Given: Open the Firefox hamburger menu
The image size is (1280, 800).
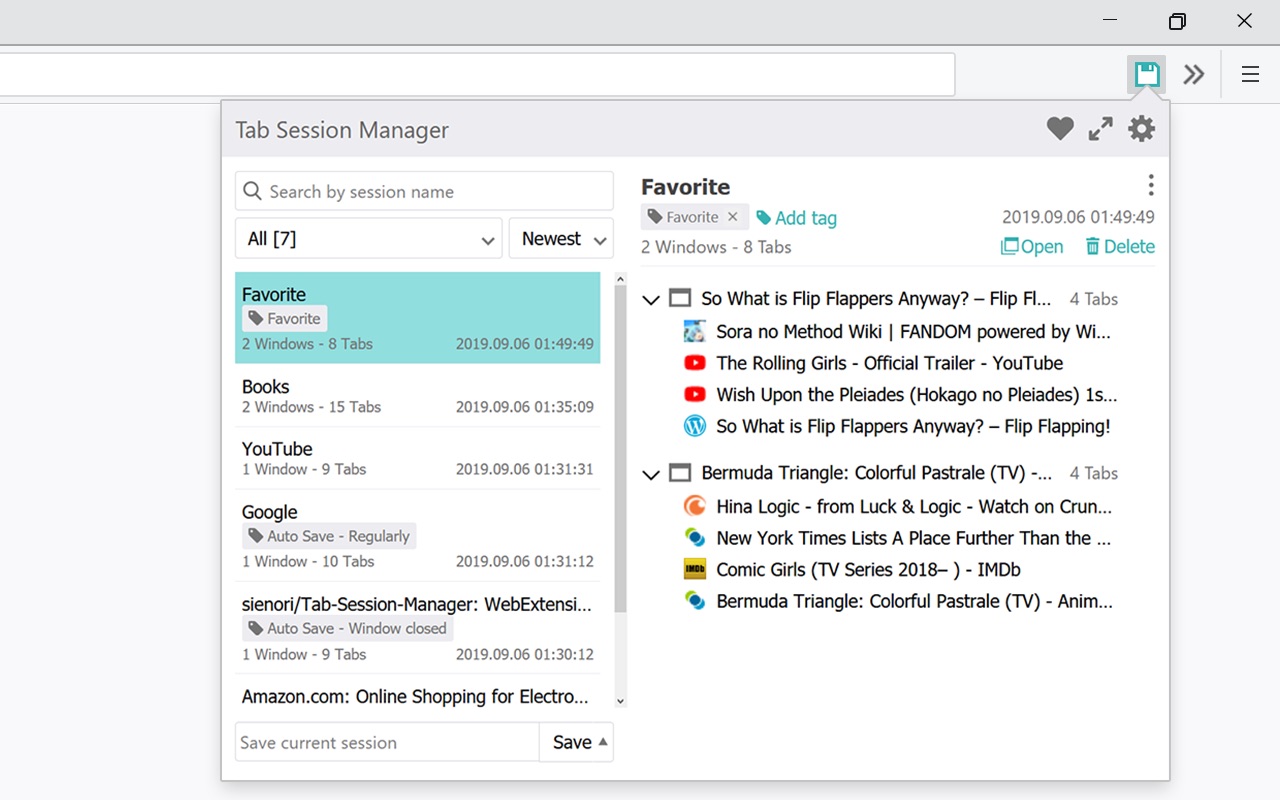Looking at the screenshot, I should coord(1250,73).
